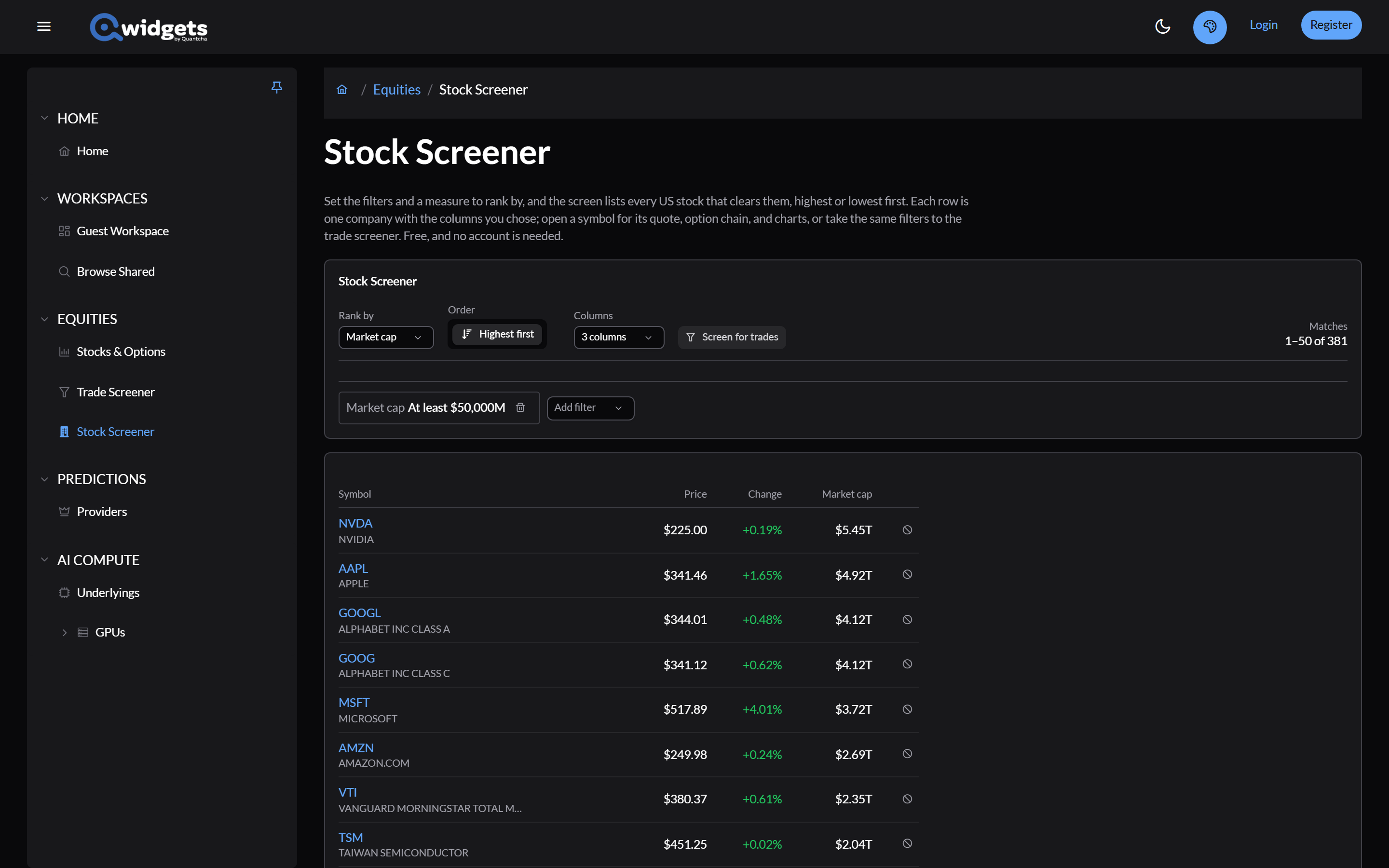The image size is (1389, 868).
Task: Click the Login link
Action: tap(1263, 25)
